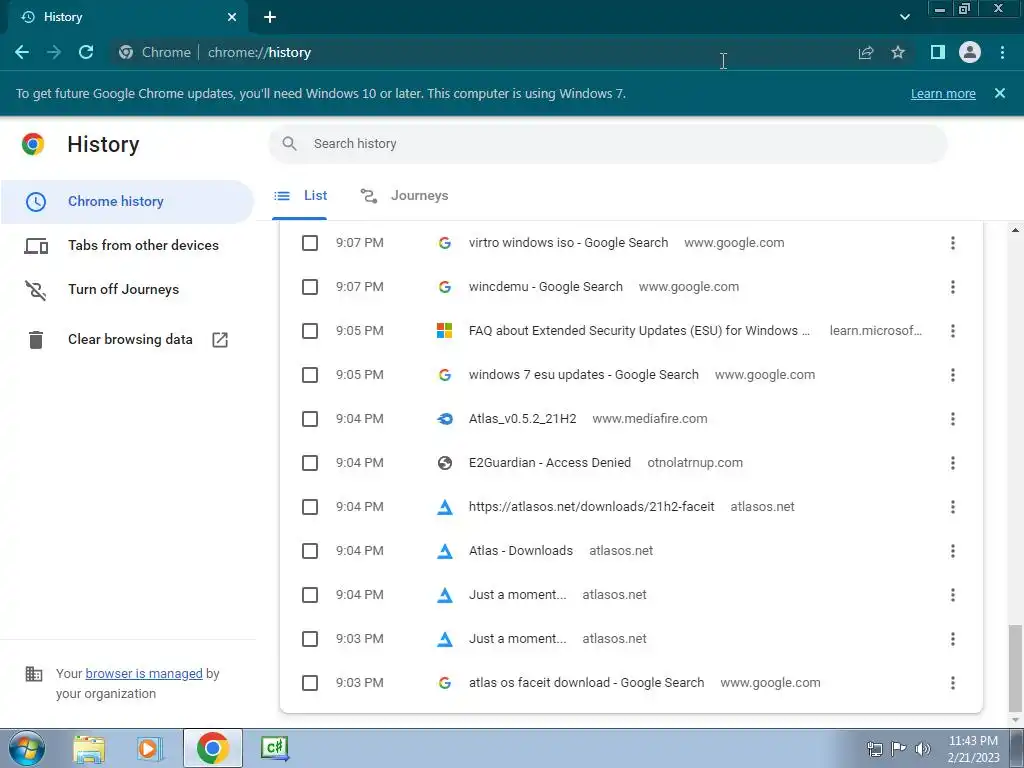Image resolution: width=1024 pixels, height=768 pixels.
Task: Expand the tab search chevron
Action: tap(904, 17)
